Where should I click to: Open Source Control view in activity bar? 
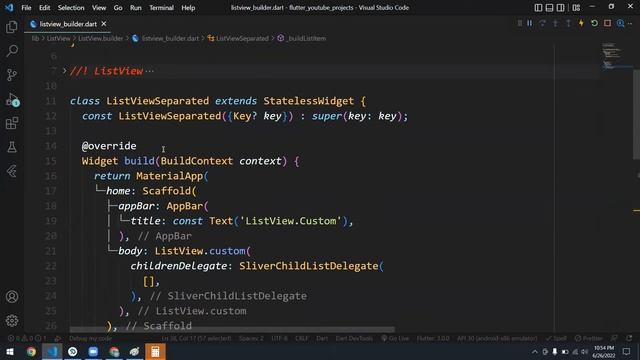click(x=12, y=75)
